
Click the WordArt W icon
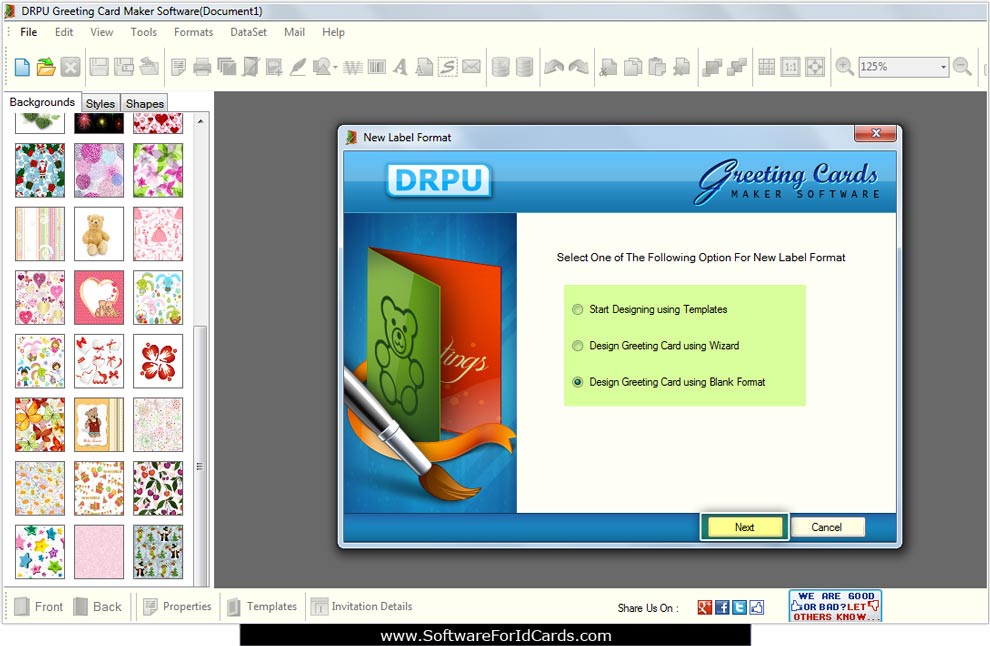353,66
